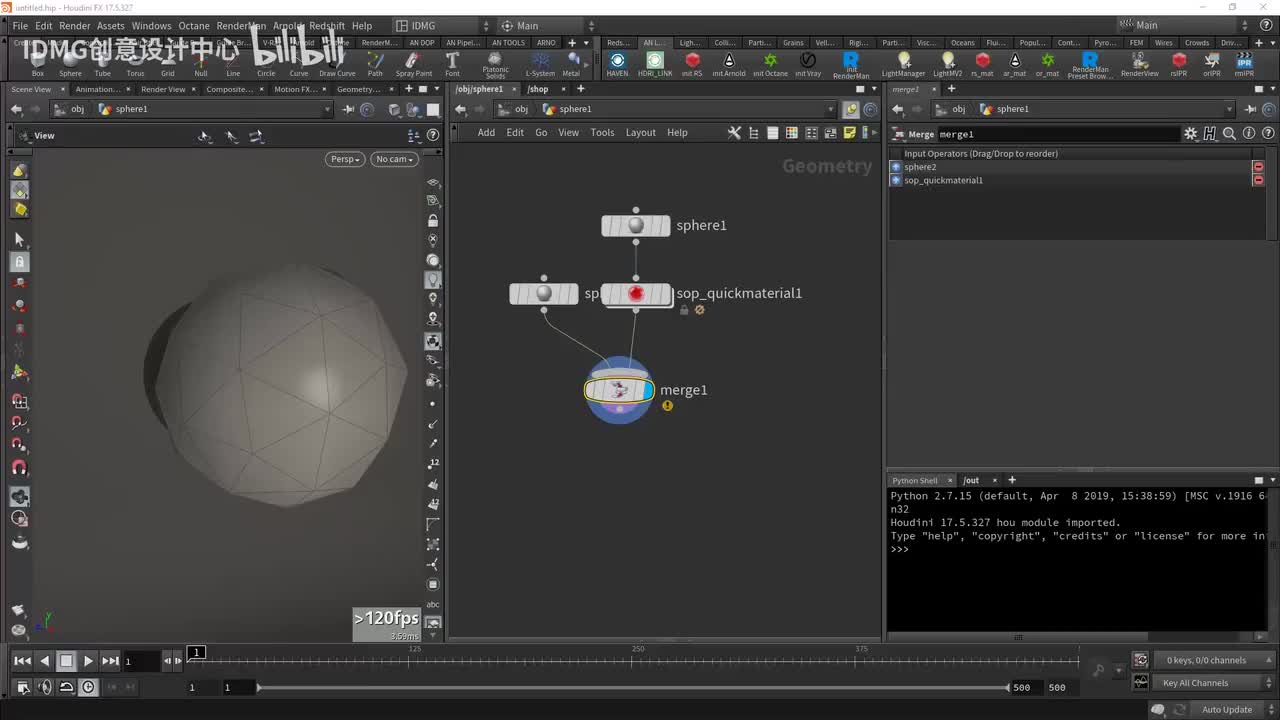1280x720 pixels.
Task: Switch to the Render View tab
Action: 162,89
